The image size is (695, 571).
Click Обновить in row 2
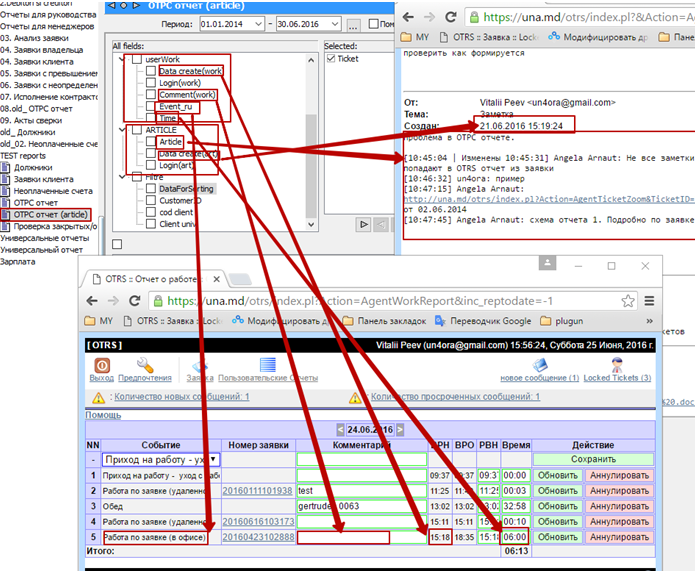tap(558, 491)
